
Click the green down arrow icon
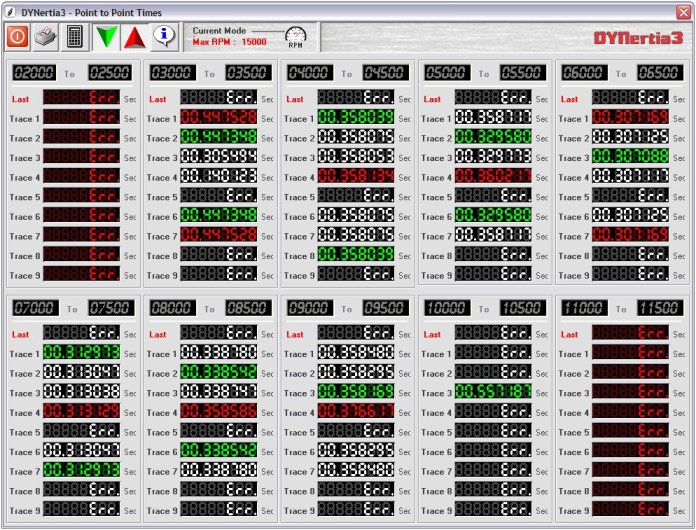coord(106,37)
